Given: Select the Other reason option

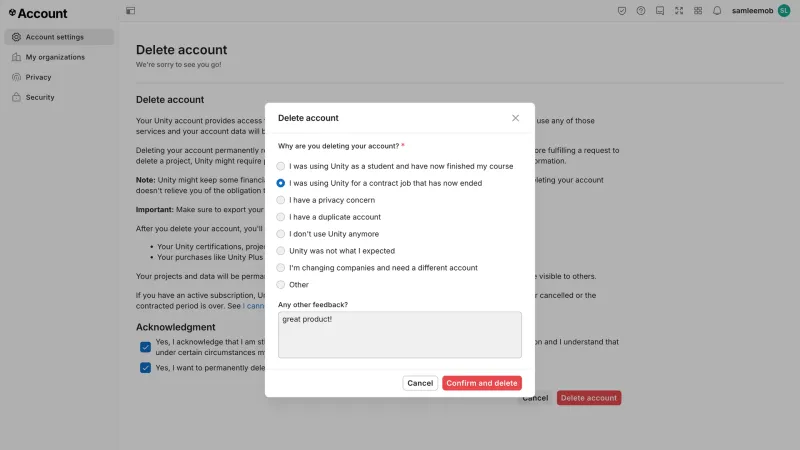Looking at the screenshot, I should pyautogui.click(x=281, y=285).
